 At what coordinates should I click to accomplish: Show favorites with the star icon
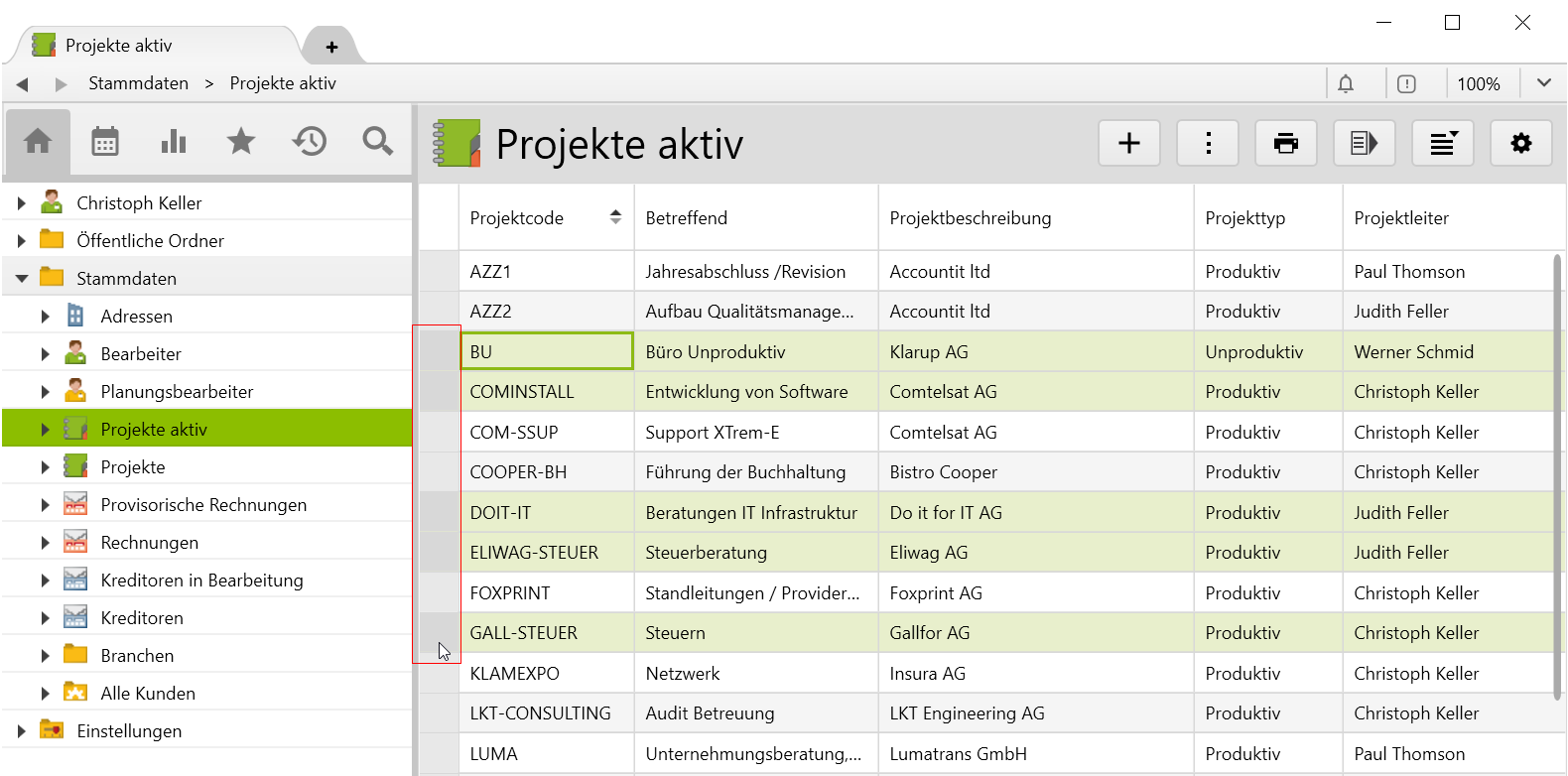tap(241, 142)
